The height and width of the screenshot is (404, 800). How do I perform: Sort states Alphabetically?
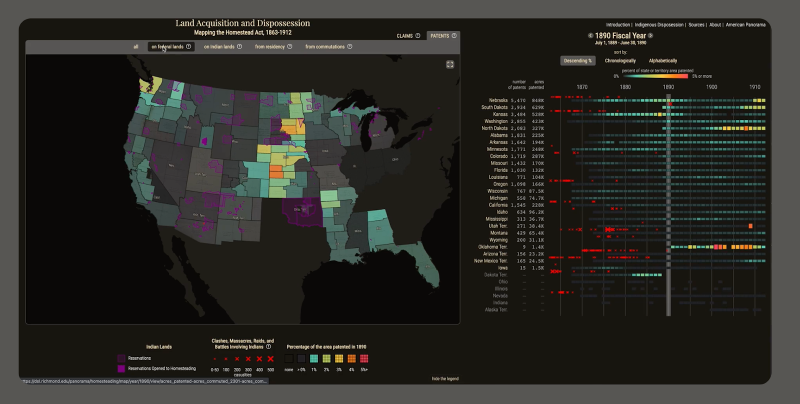click(x=663, y=61)
